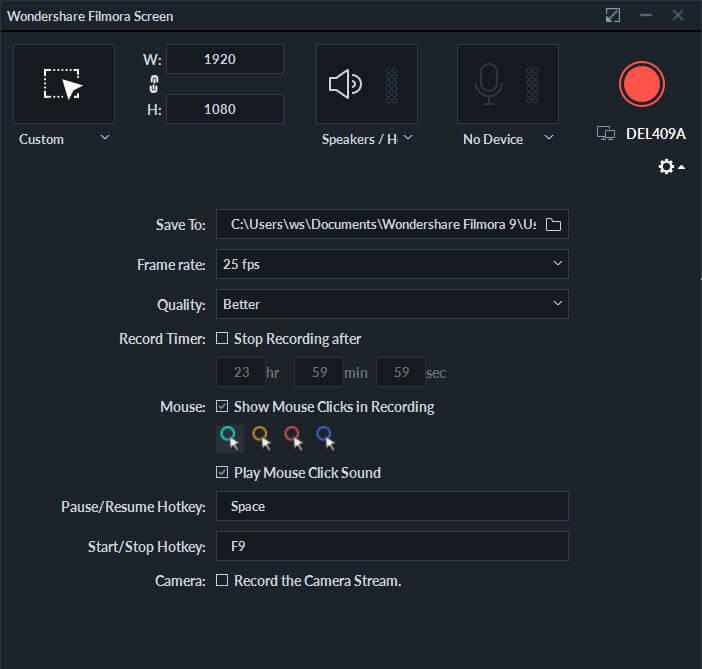The width and height of the screenshot is (702, 669).
Task: Click the Speakers / H device label
Action: [x=359, y=139]
